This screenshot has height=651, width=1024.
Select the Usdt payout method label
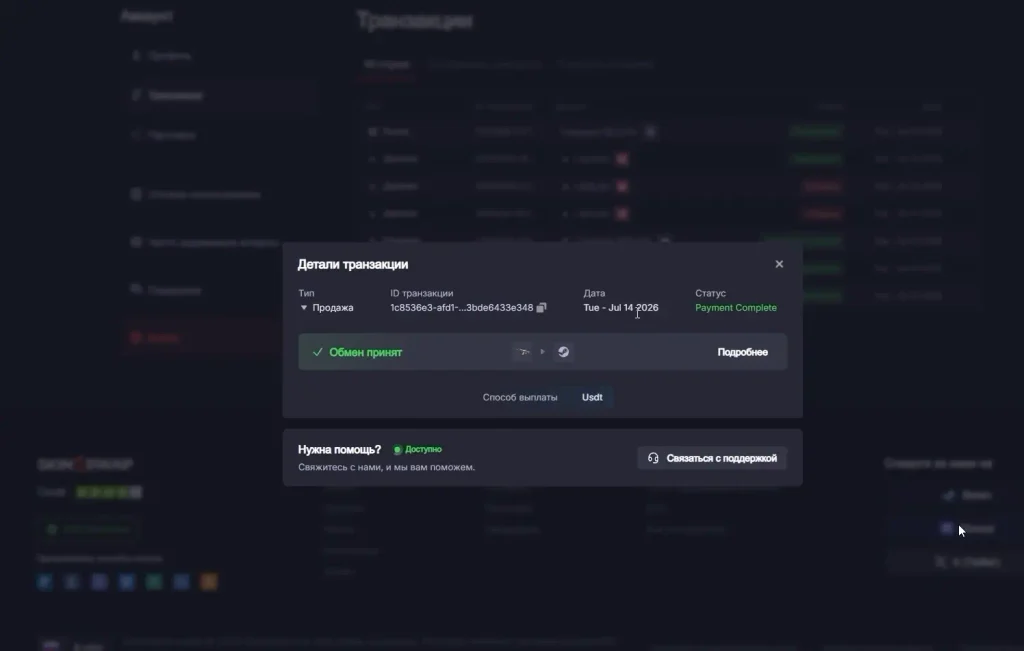coord(592,397)
